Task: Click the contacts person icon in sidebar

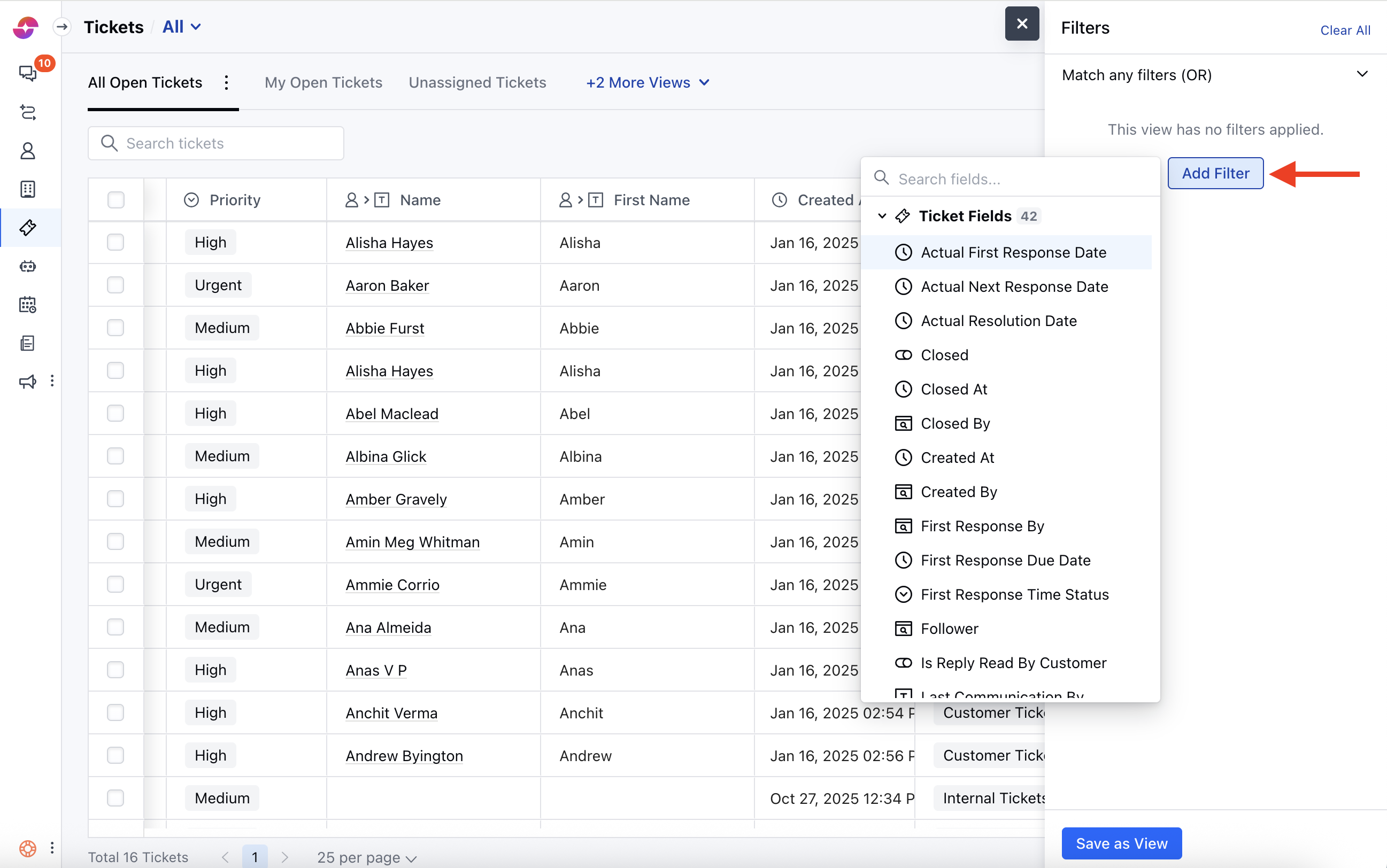Action: click(28, 151)
